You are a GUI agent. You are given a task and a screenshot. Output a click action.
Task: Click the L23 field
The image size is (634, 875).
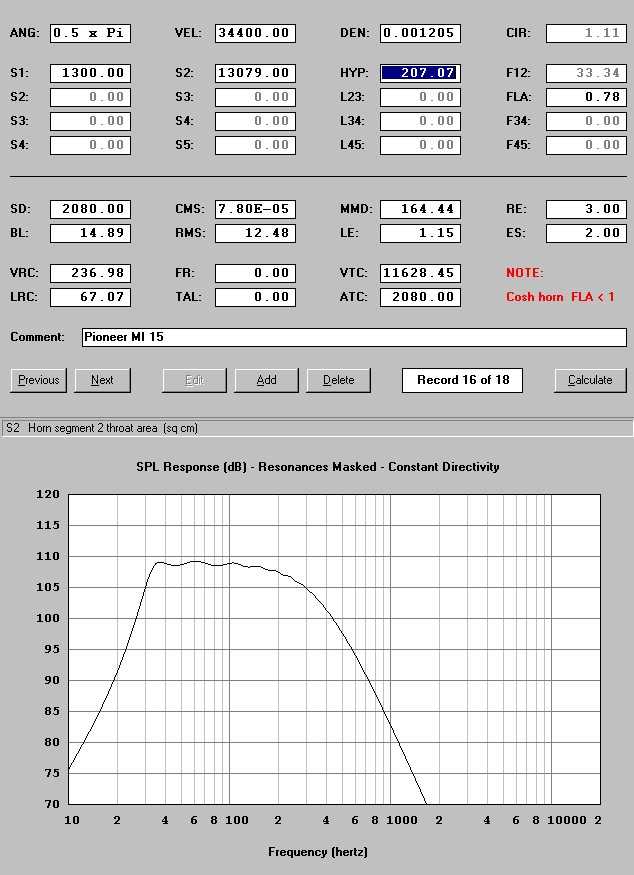point(420,97)
